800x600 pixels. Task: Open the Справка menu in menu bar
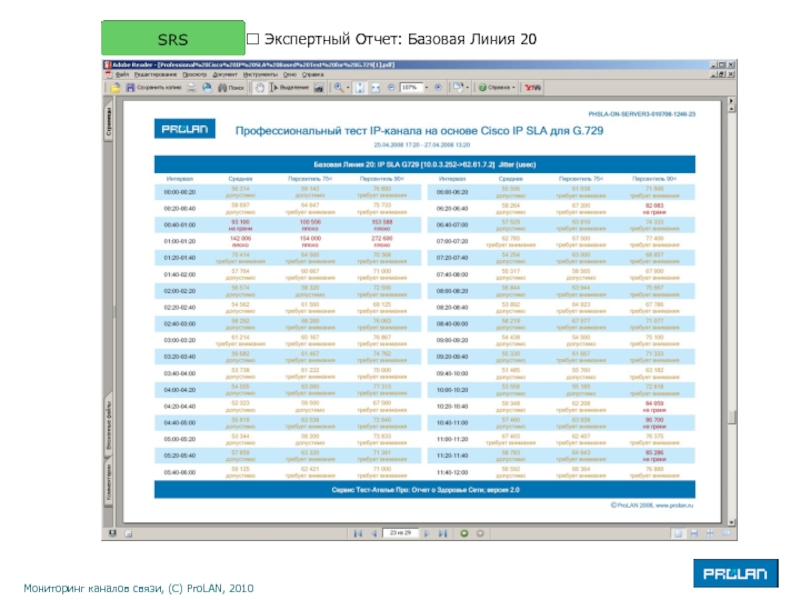[x=312, y=74]
